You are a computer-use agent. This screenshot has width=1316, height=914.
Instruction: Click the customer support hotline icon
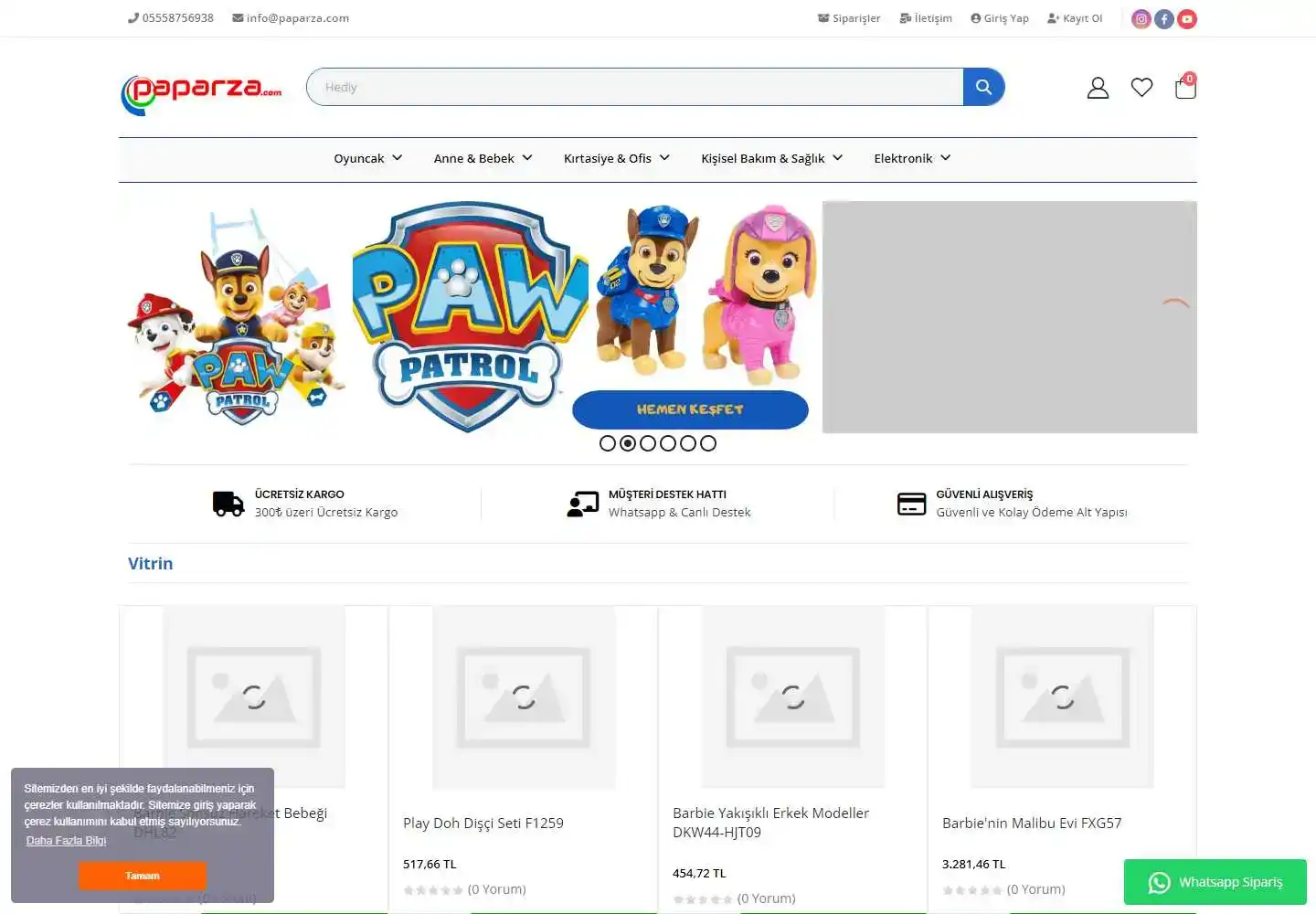[583, 504]
